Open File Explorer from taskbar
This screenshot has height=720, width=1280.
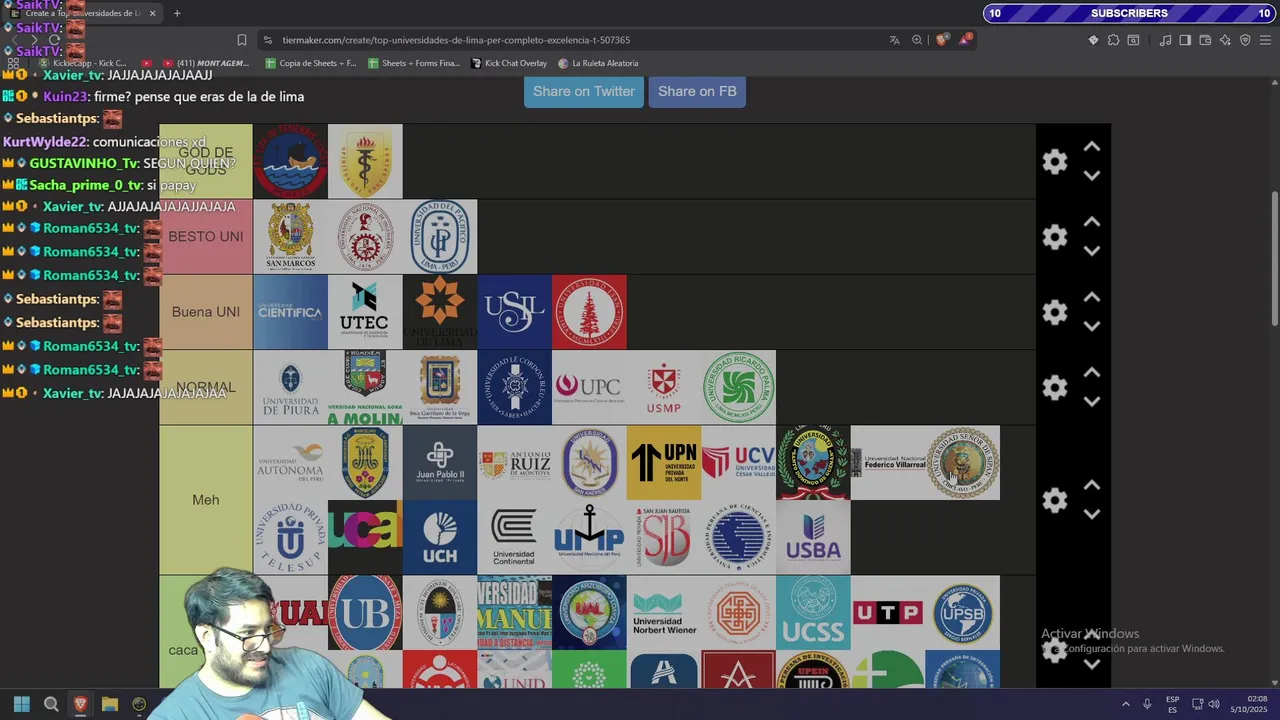(110, 704)
